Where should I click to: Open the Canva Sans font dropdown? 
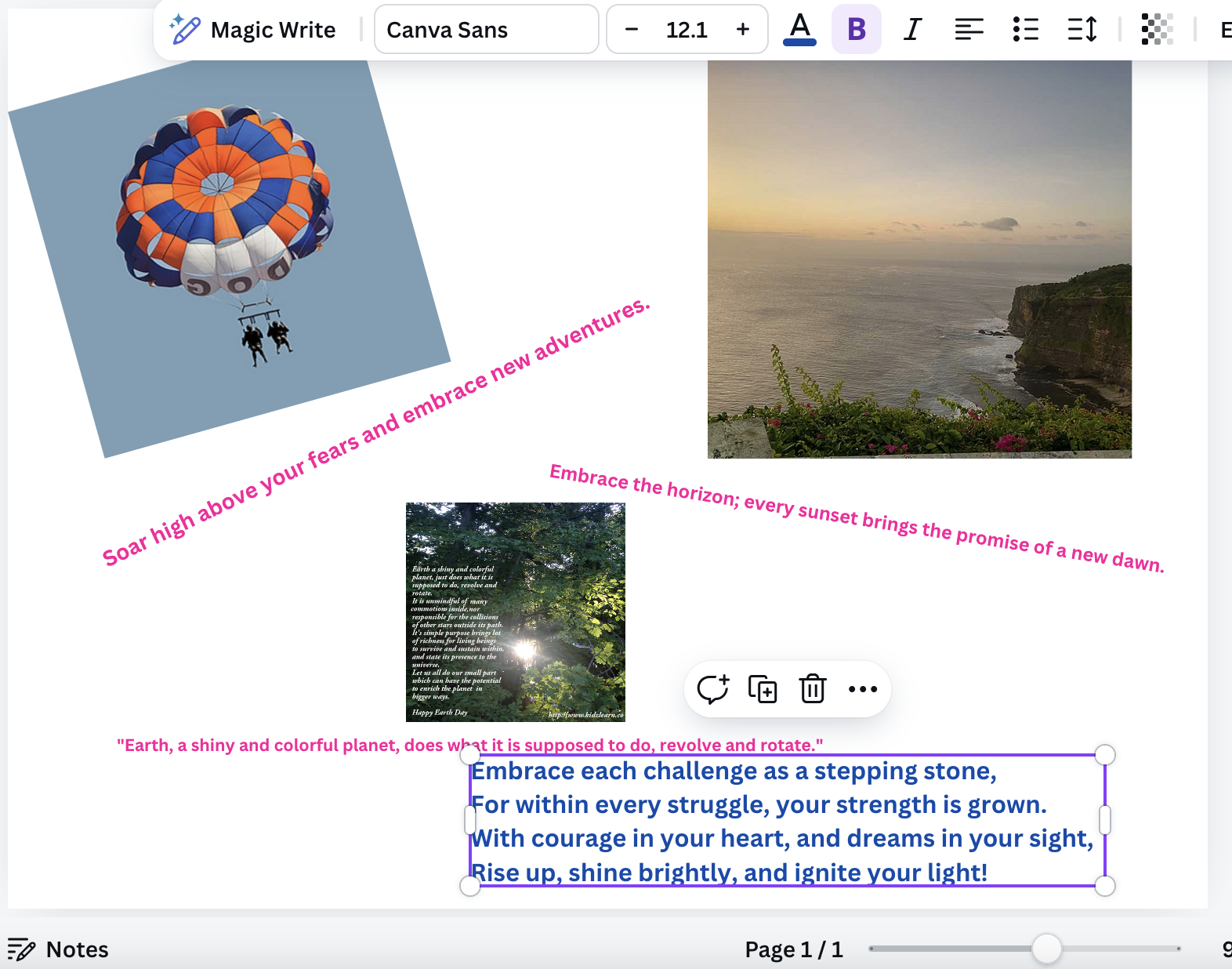pyautogui.click(x=486, y=30)
